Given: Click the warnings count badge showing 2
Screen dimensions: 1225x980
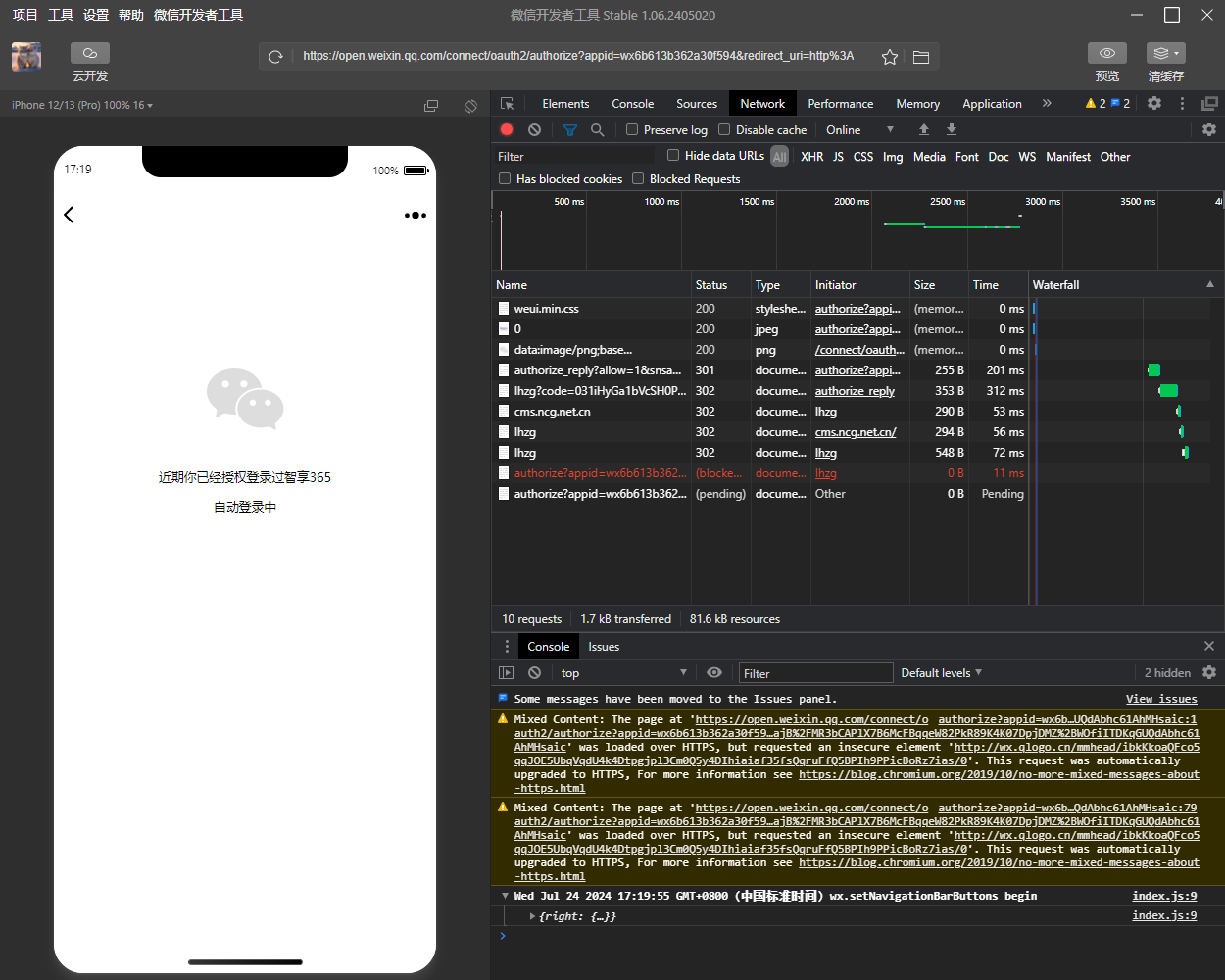Looking at the screenshot, I should point(1096,103).
